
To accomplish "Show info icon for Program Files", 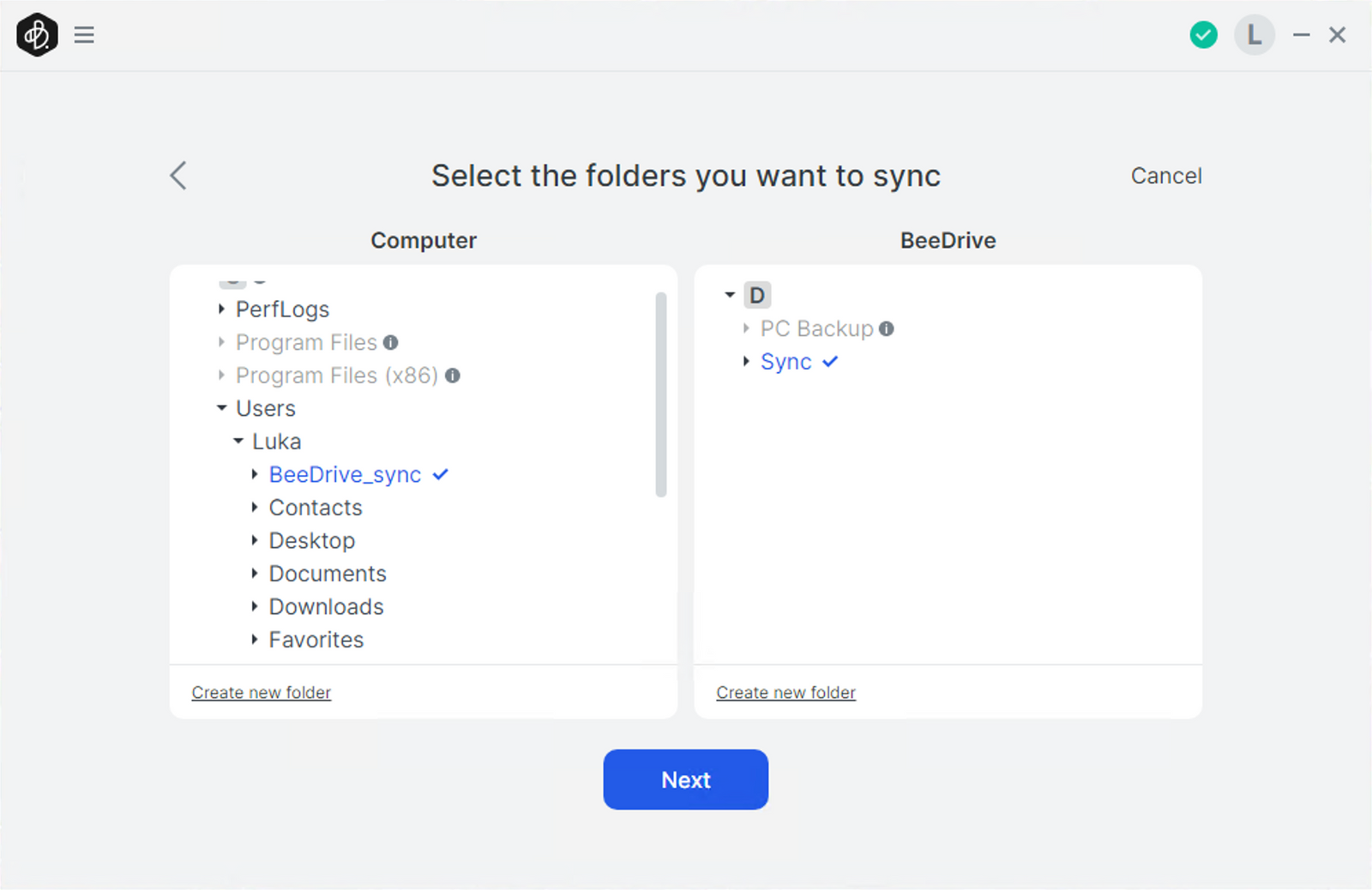I will 391,342.
